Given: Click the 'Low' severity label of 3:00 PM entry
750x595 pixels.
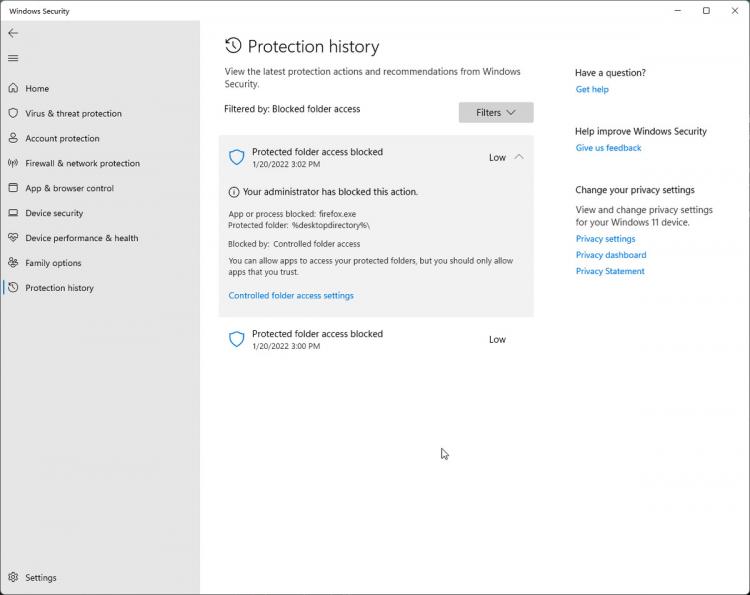Looking at the screenshot, I should click(x=497, y=339).
